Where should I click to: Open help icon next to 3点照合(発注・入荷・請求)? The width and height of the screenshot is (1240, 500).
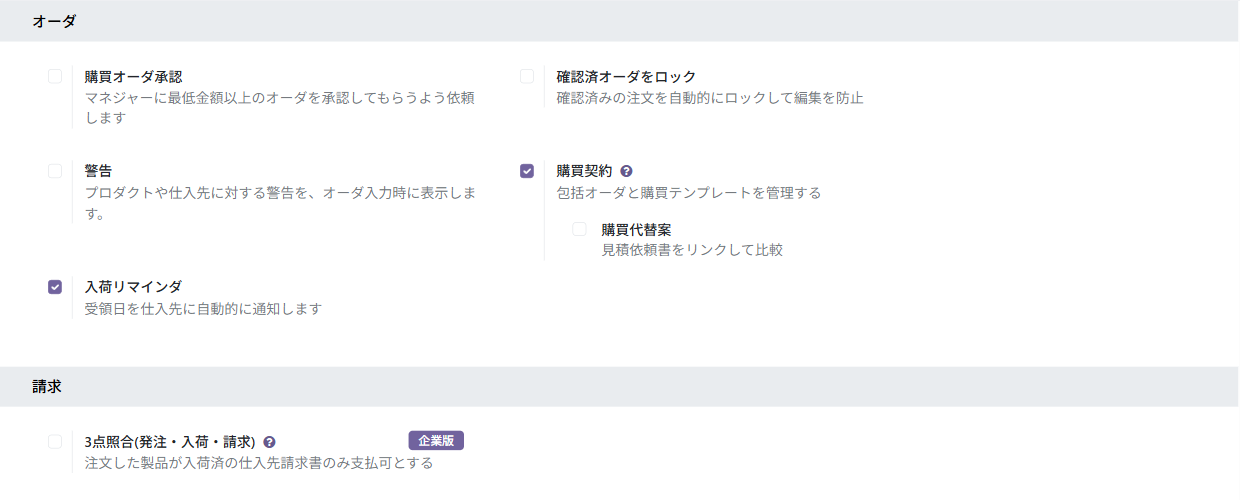[x=270, y=442]
